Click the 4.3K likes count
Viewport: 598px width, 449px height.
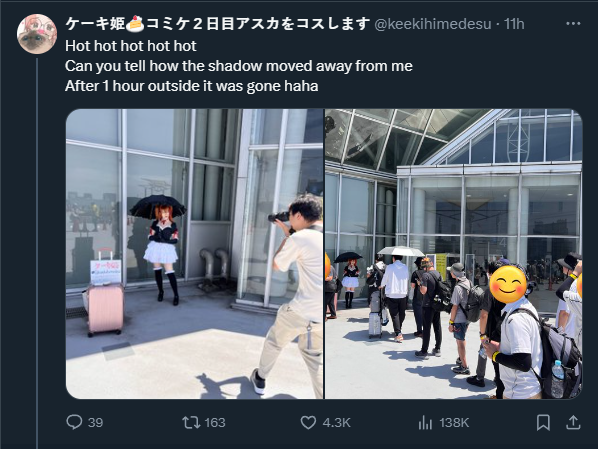point(336,423)
